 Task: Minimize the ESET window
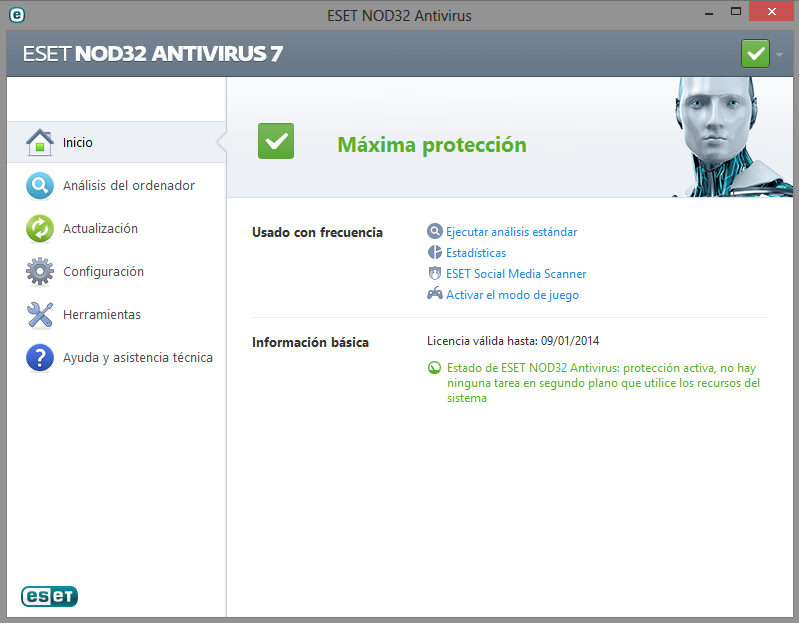[708, 14]
